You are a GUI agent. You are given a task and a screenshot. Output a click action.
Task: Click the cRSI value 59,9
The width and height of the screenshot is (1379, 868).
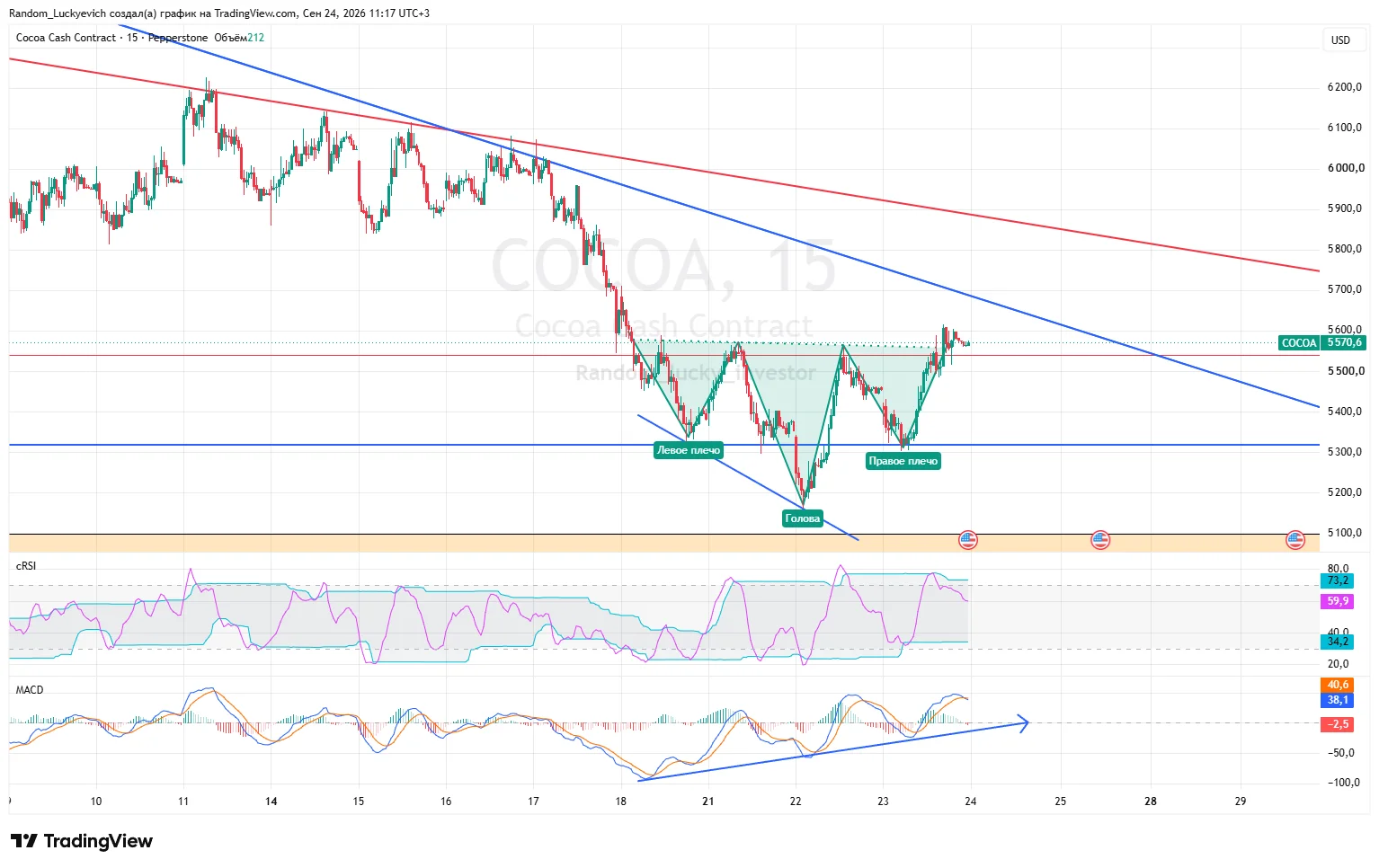(1338, 601)
